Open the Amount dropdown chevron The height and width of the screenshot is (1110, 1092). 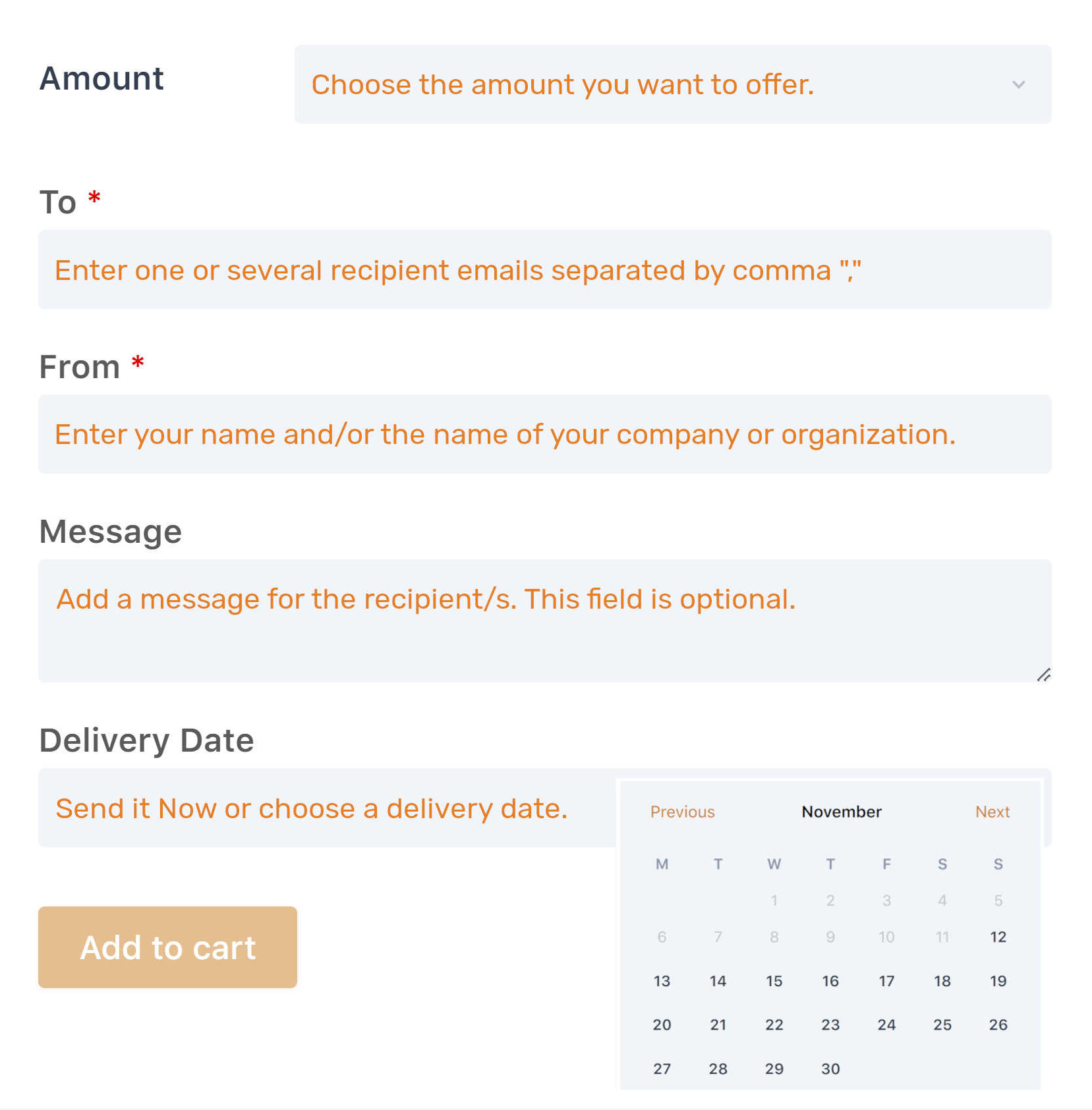tap(1018, 85)
